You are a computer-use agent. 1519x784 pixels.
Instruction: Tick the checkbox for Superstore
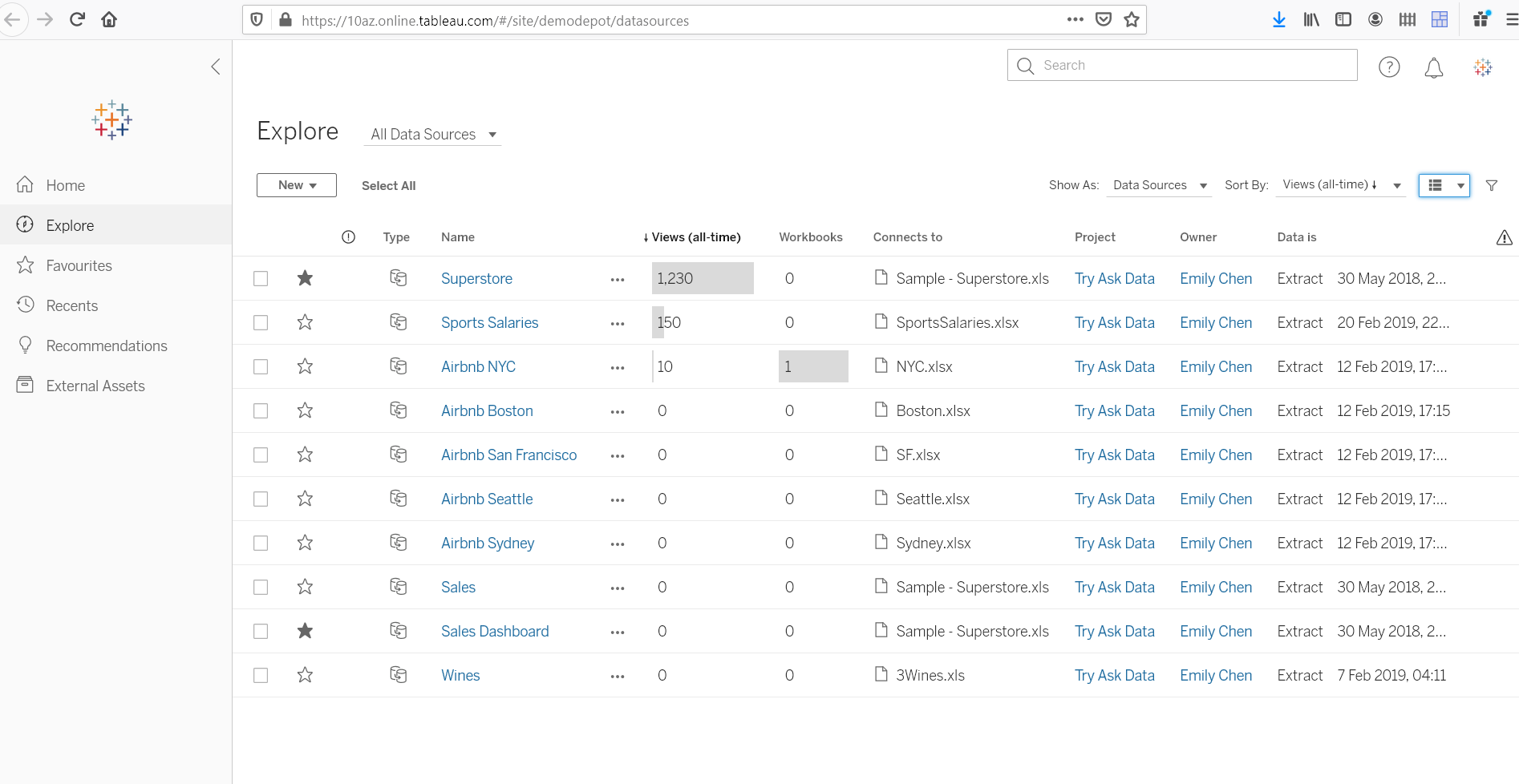coord(261,278)
